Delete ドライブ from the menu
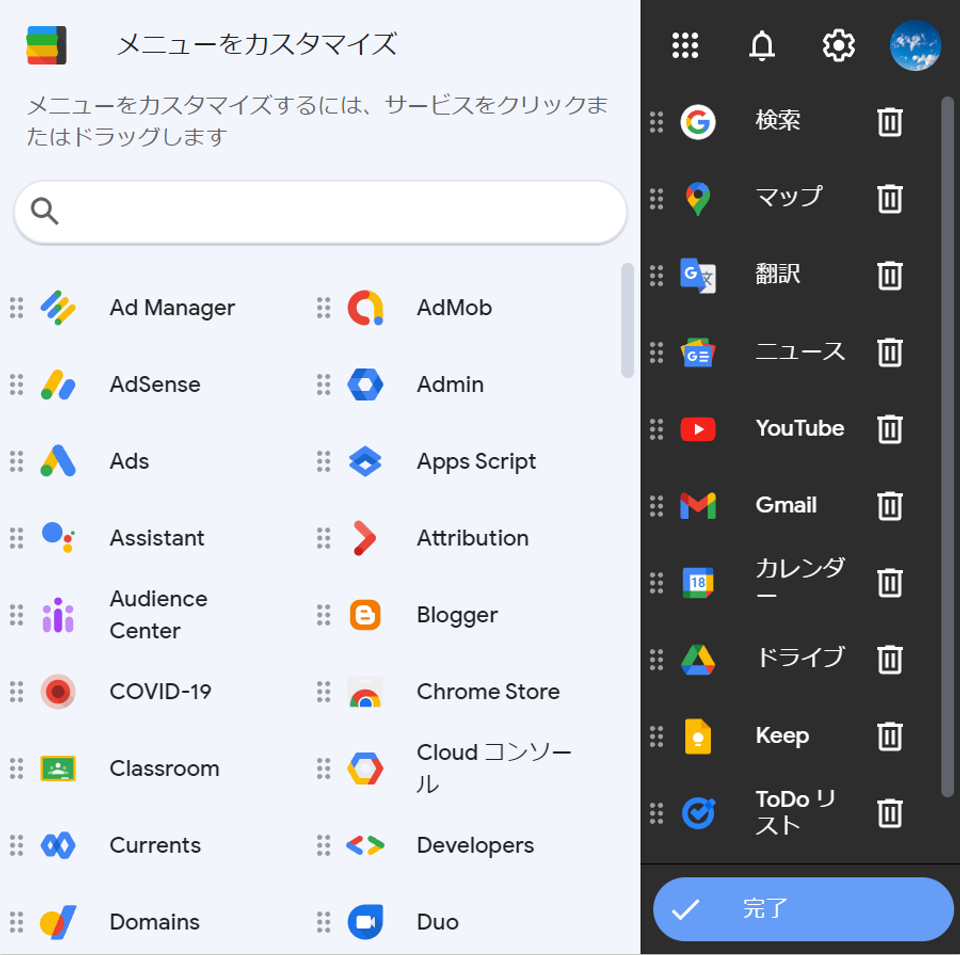 890,659
